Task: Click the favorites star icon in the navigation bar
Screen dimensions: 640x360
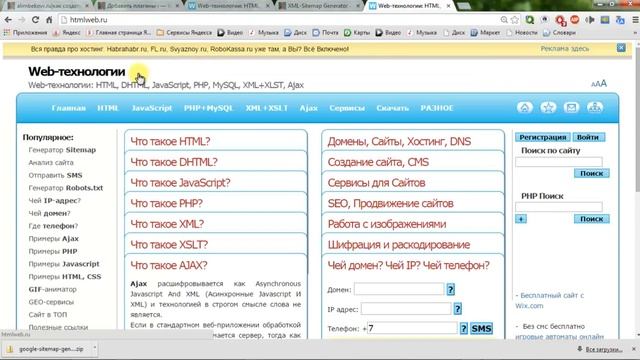Action: point(548,107)
